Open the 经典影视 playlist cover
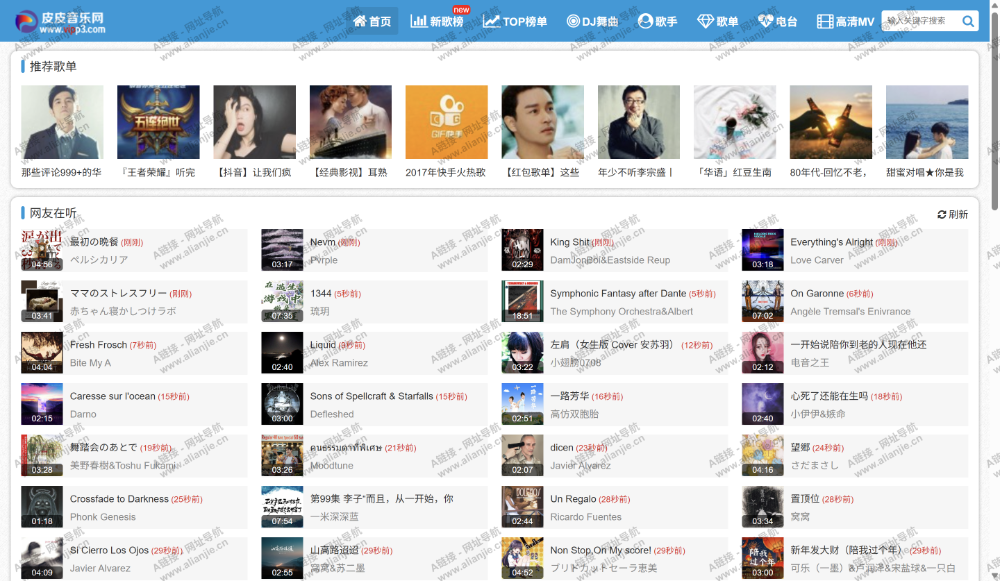This screenshot has width=1000, height=581. pyautogui.click(x=351, y=122)
